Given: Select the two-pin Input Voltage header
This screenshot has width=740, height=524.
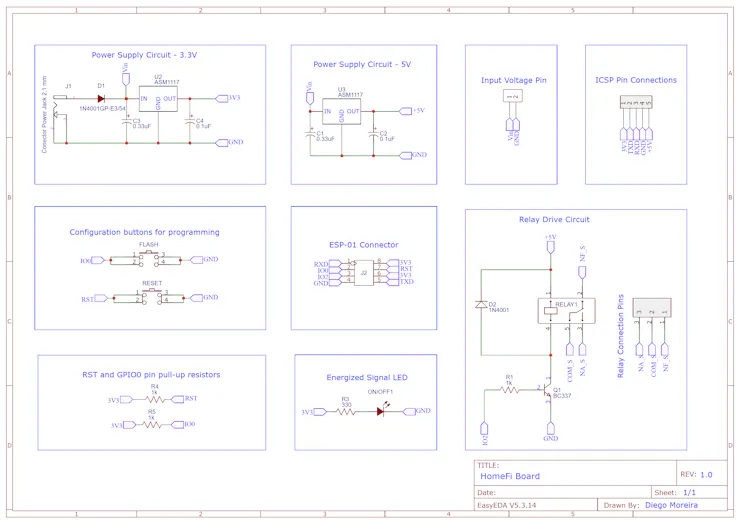Looking at the screenshot, I should tap(513, 96).
